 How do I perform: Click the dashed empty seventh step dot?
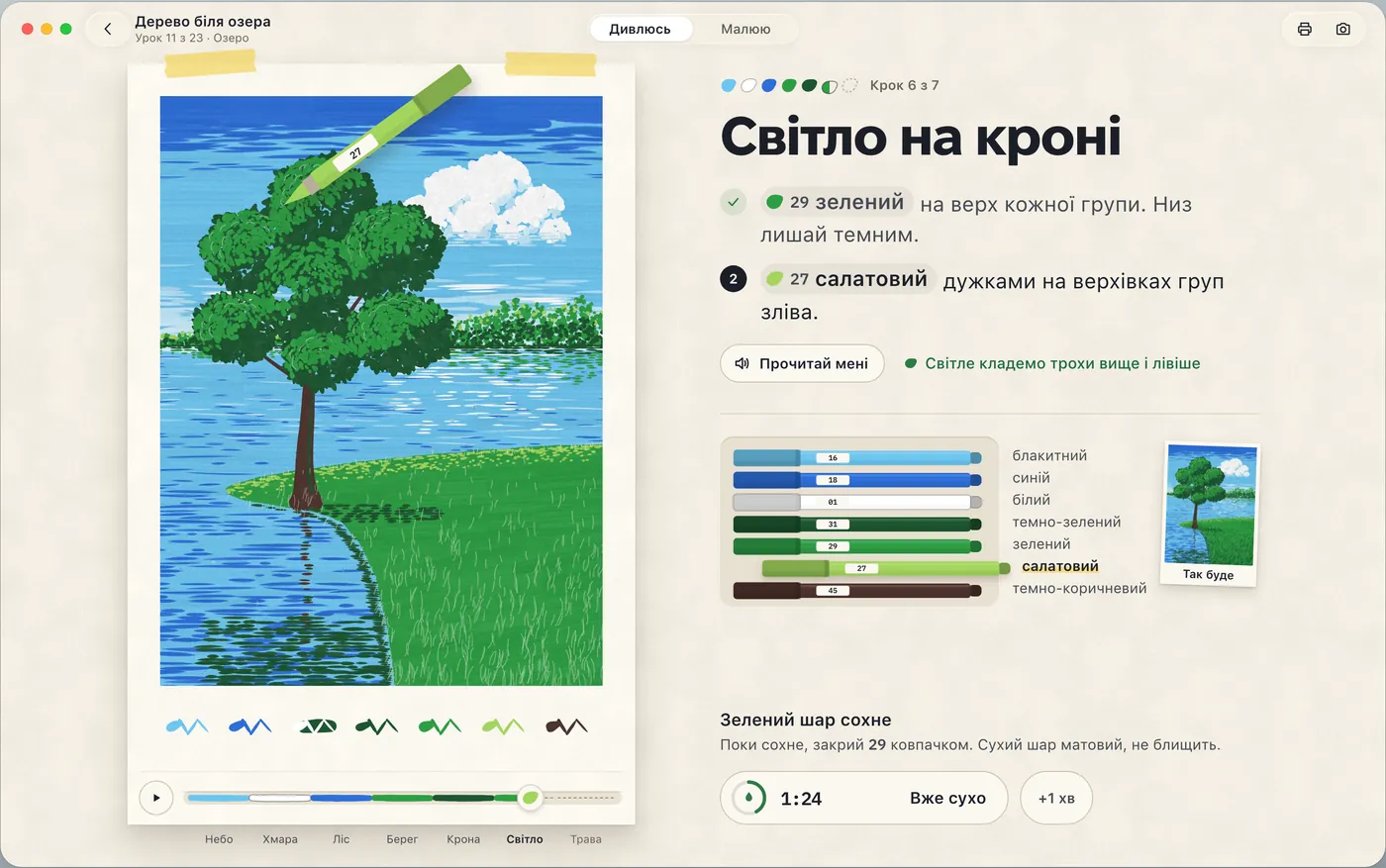pos(849,86)
